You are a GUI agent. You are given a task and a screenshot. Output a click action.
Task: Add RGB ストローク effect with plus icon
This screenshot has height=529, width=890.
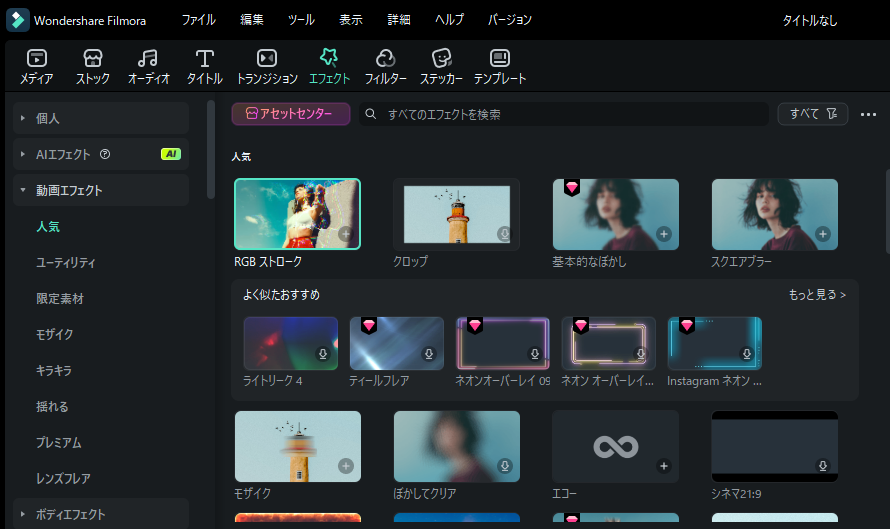(346, 234)
